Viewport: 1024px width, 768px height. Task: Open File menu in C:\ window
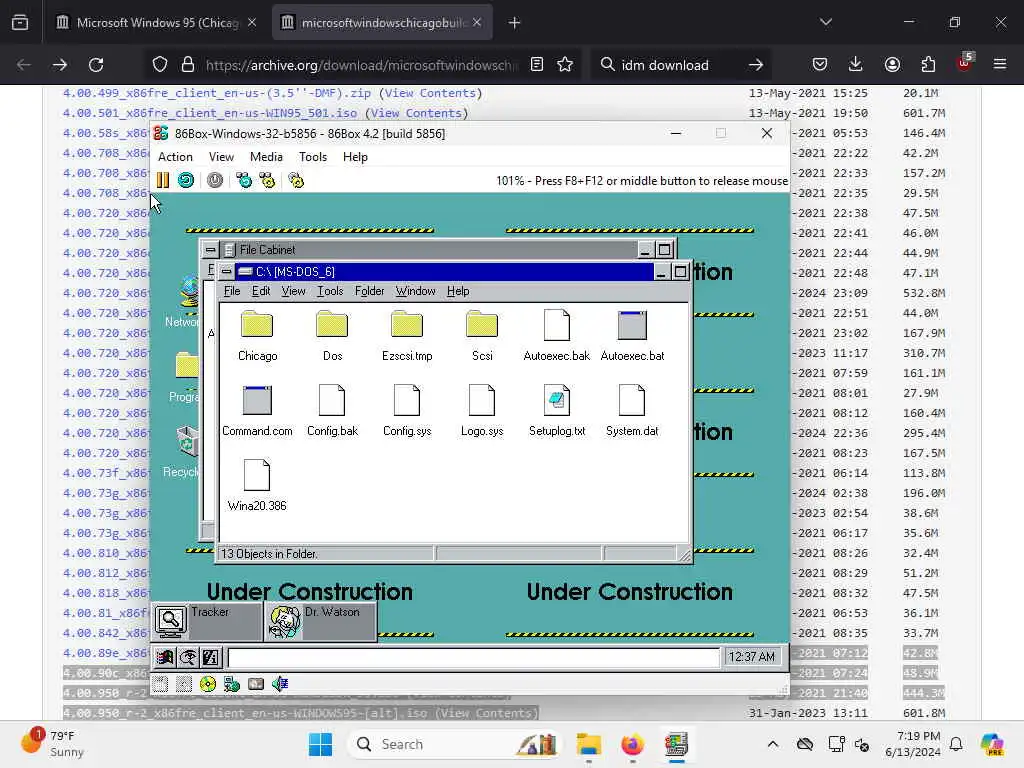click(x=232, y=291)
